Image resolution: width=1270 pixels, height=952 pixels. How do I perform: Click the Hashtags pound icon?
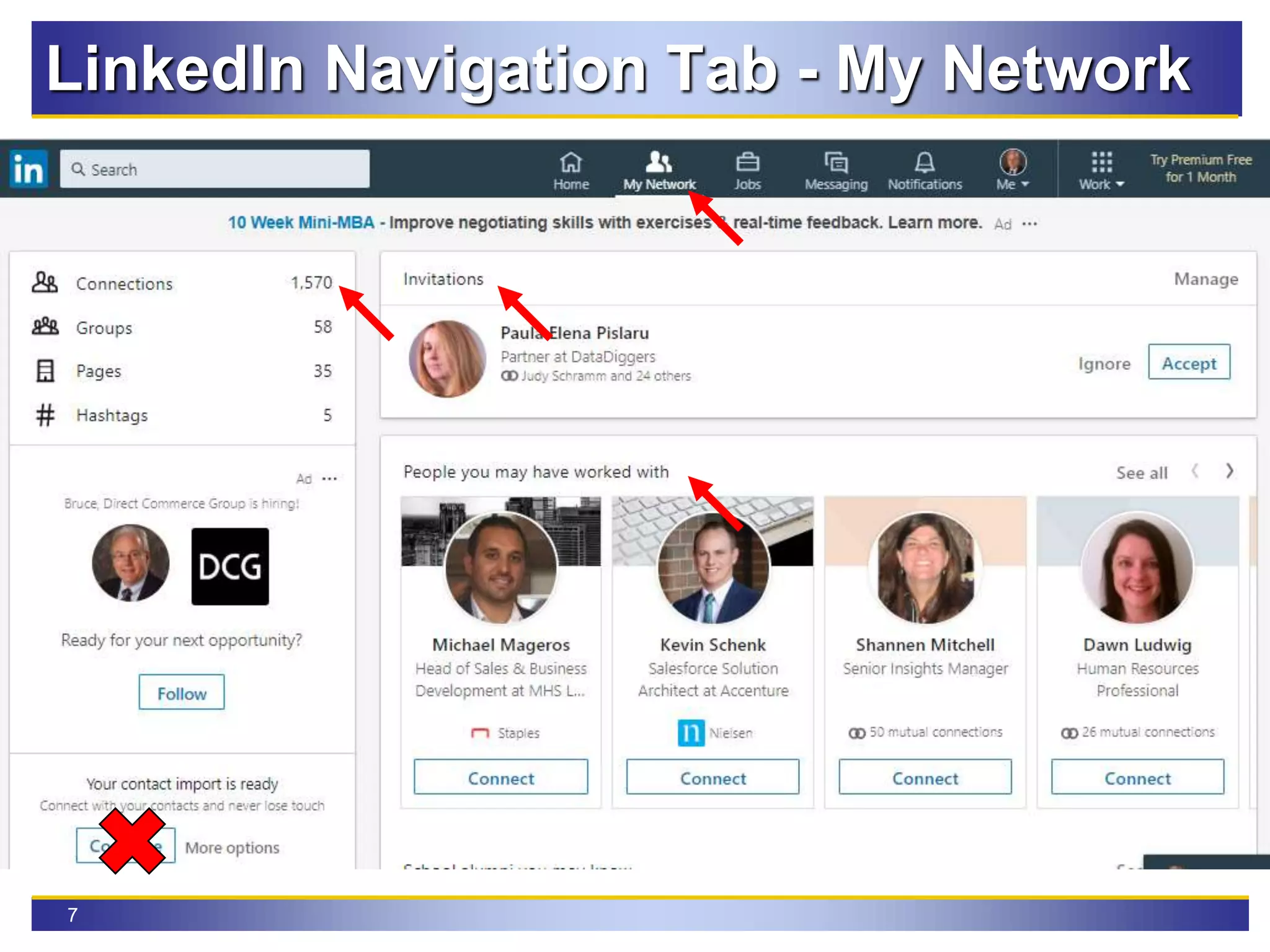click(x=45, y=415)
